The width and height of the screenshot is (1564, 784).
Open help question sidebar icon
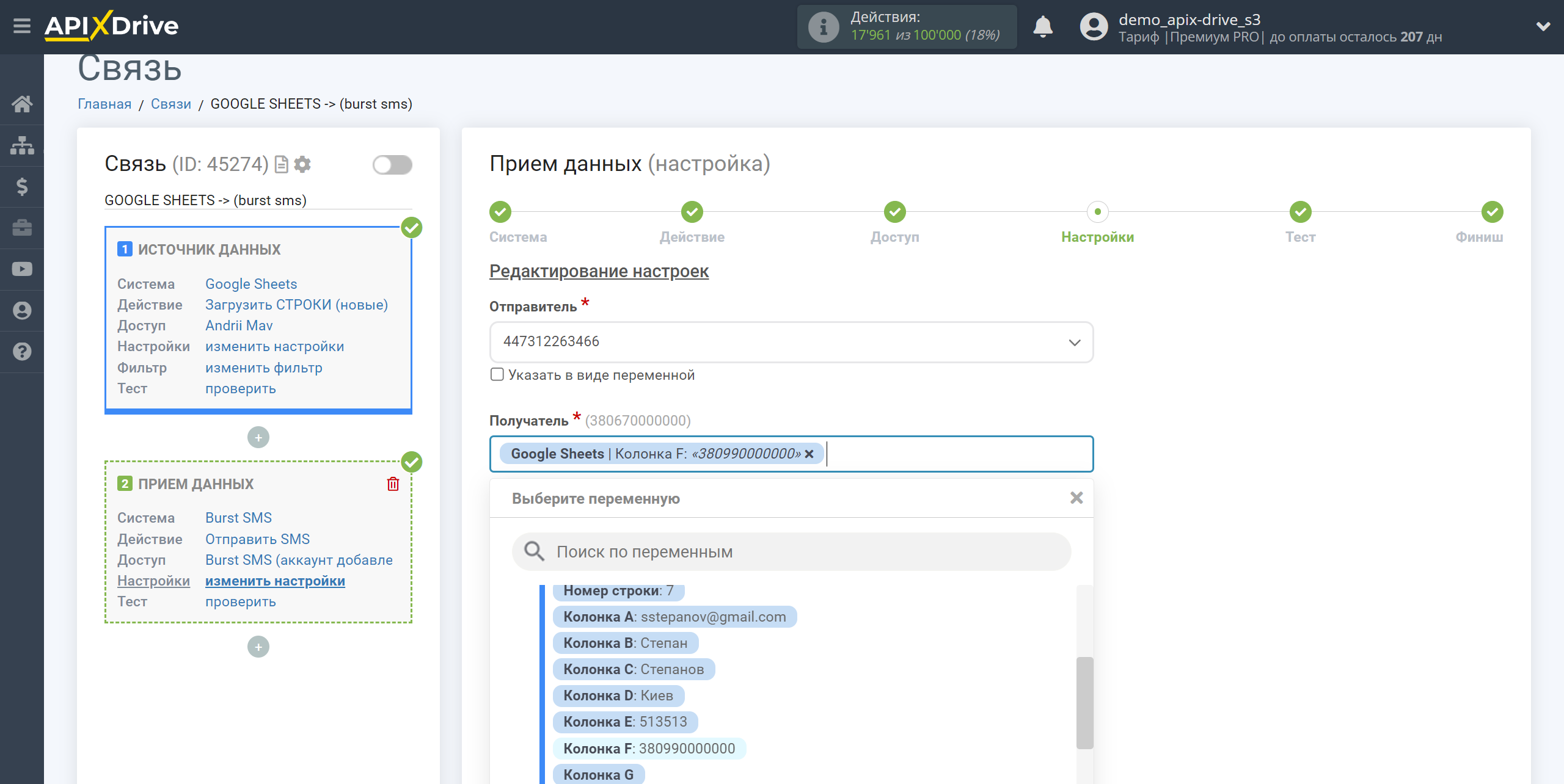coord(22,352)
